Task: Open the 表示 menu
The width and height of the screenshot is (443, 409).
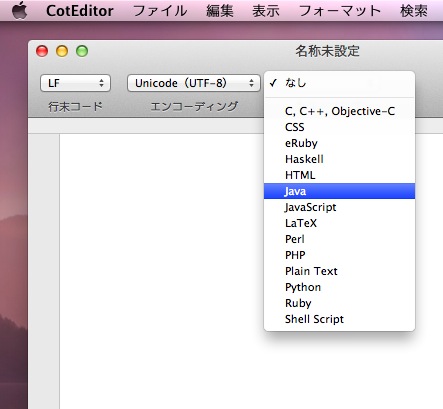Action: point(266,11)
